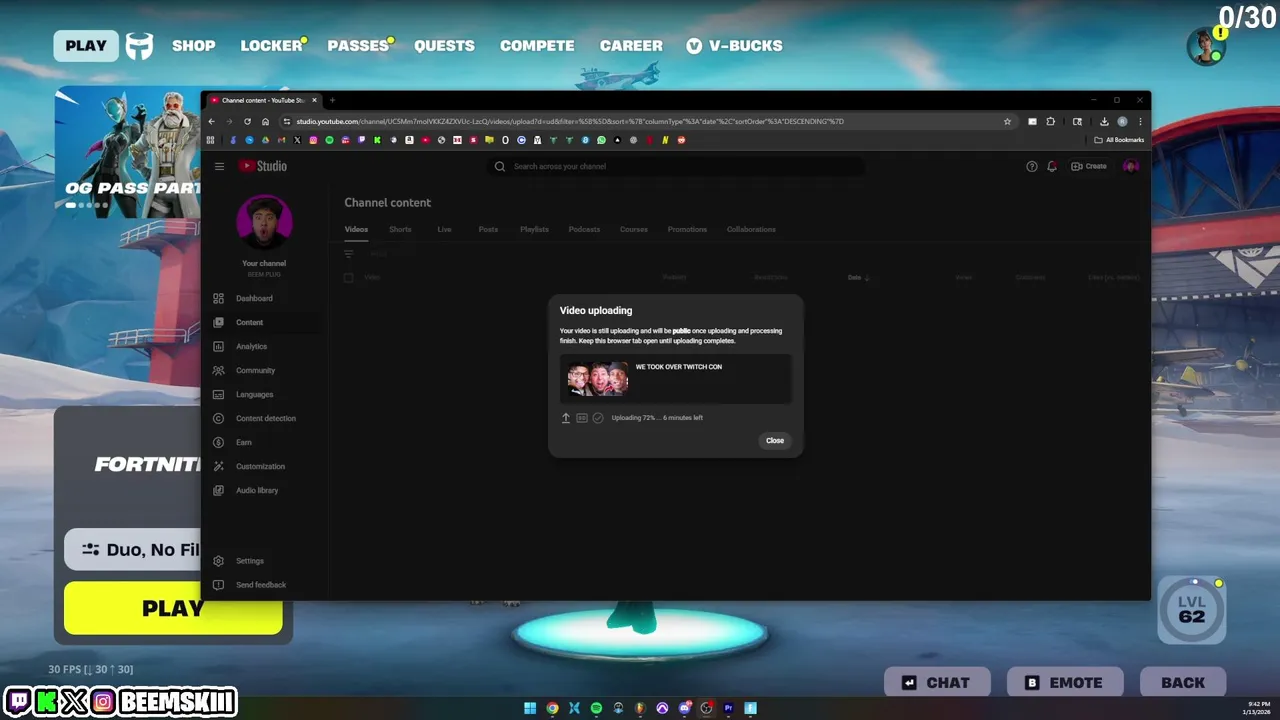
Task: Close the Video uploading dialog
Action: coord(775,440)
